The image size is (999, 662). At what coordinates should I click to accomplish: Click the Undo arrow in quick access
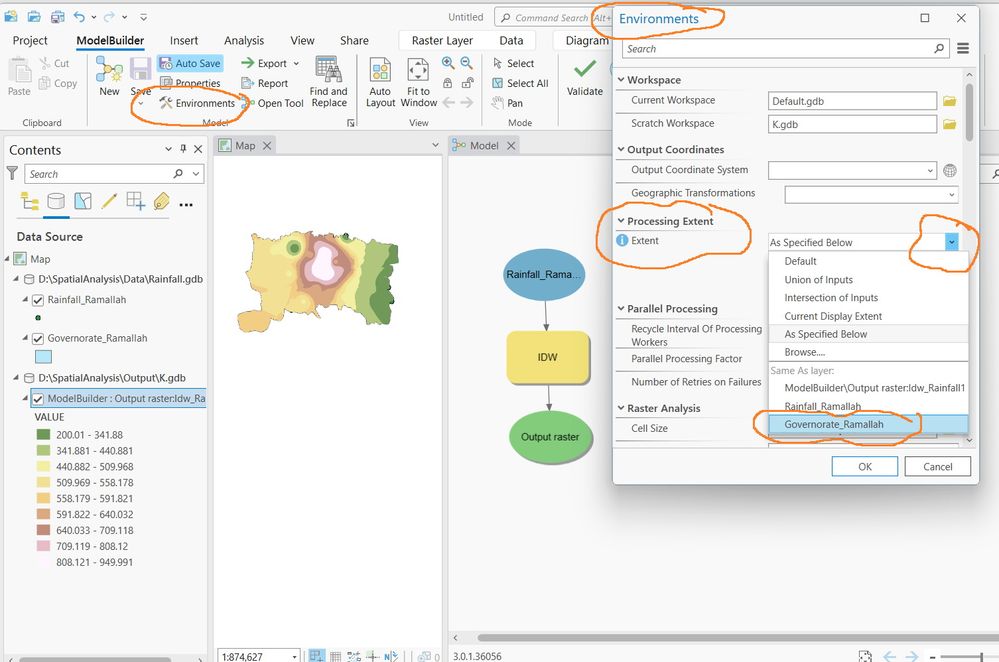pyautogui.click(x=79, y=17)
